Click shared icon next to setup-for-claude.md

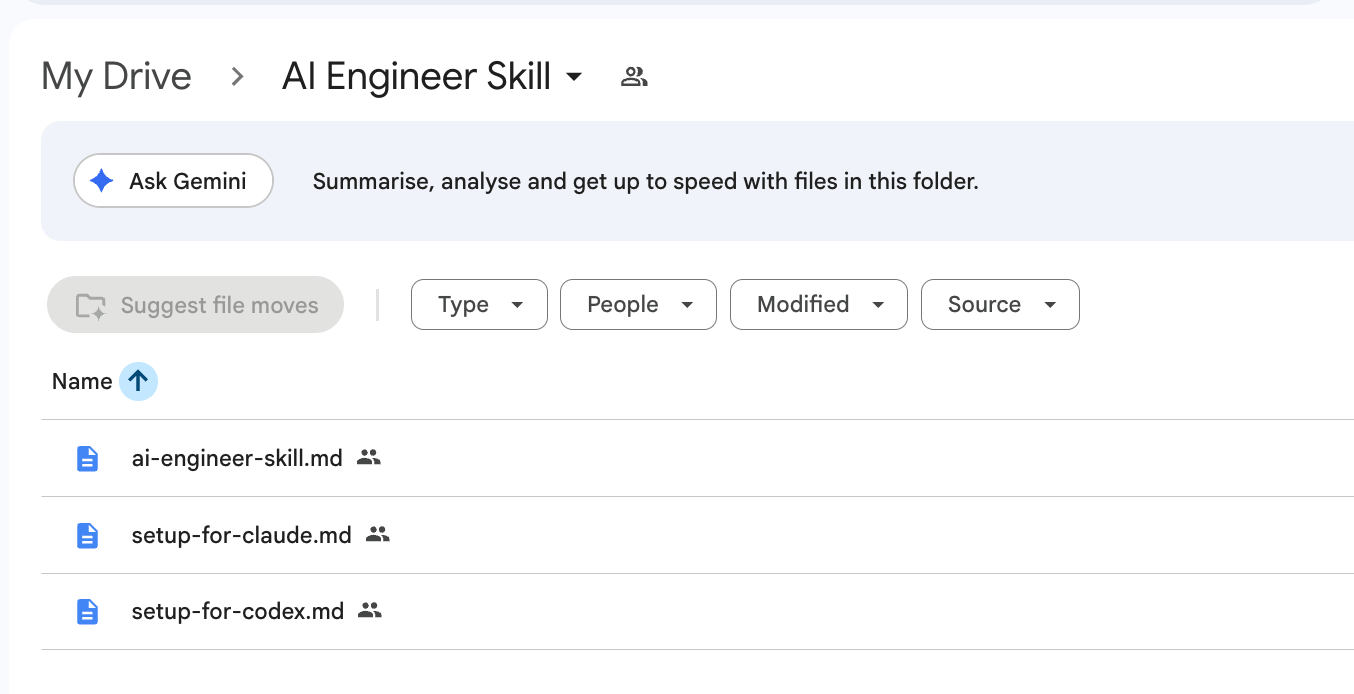pos(377,534)
